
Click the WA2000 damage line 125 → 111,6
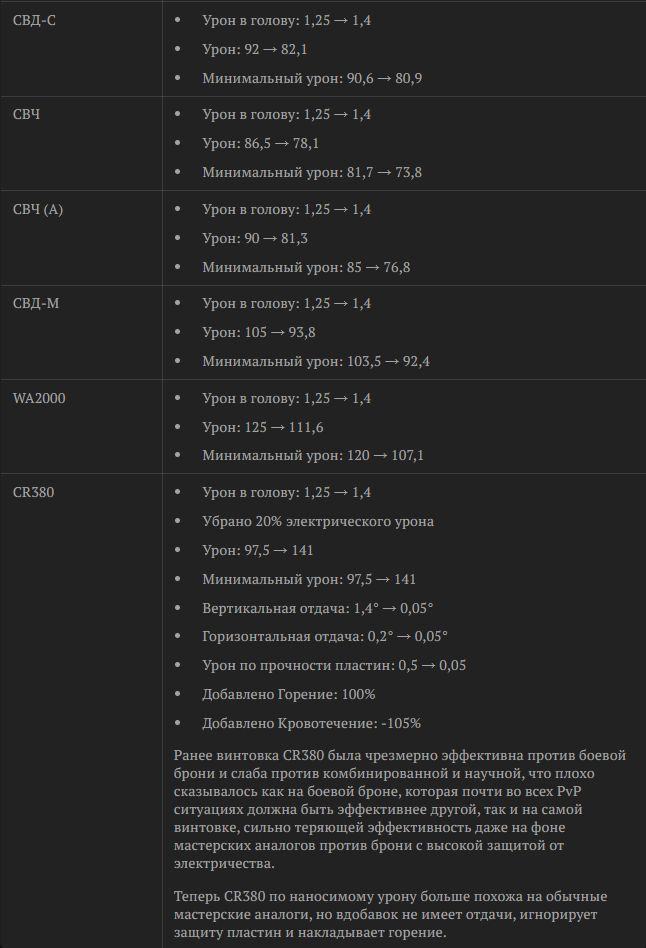[x=263, y=427]
